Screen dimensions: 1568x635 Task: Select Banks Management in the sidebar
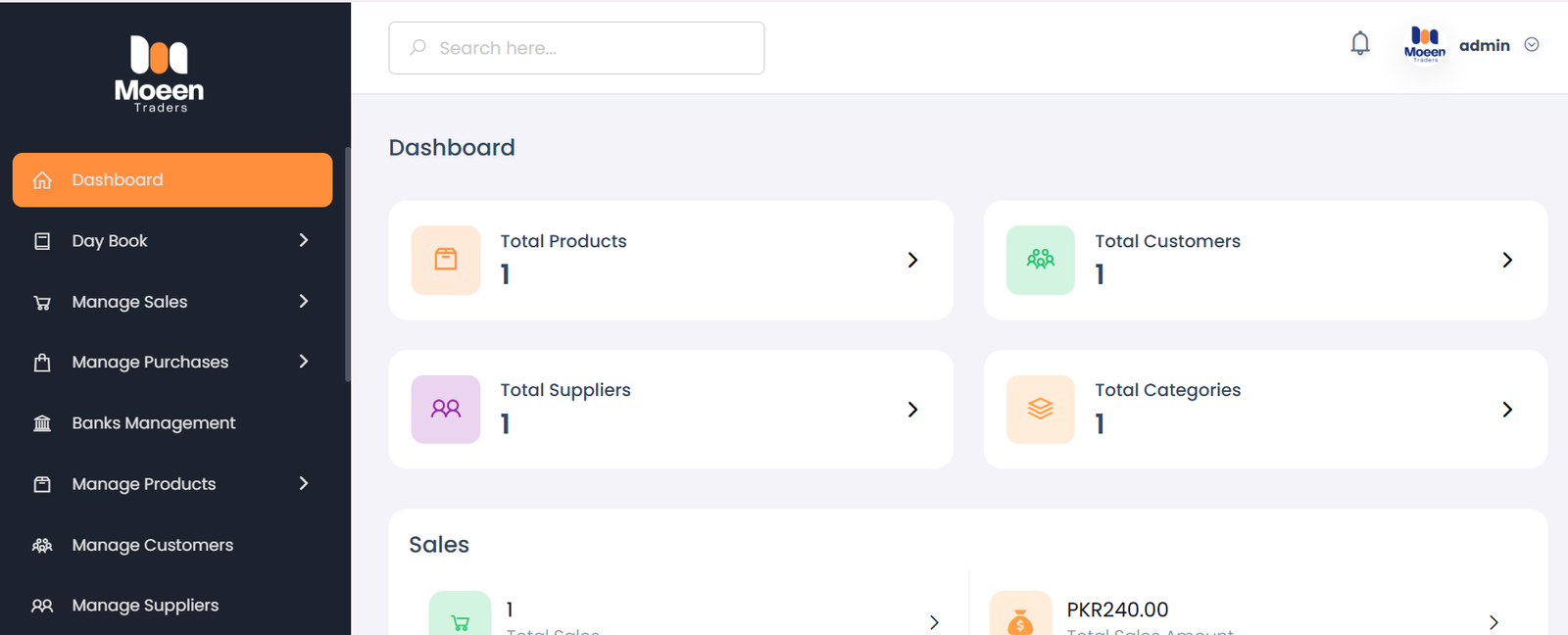(x=153, y=422)
